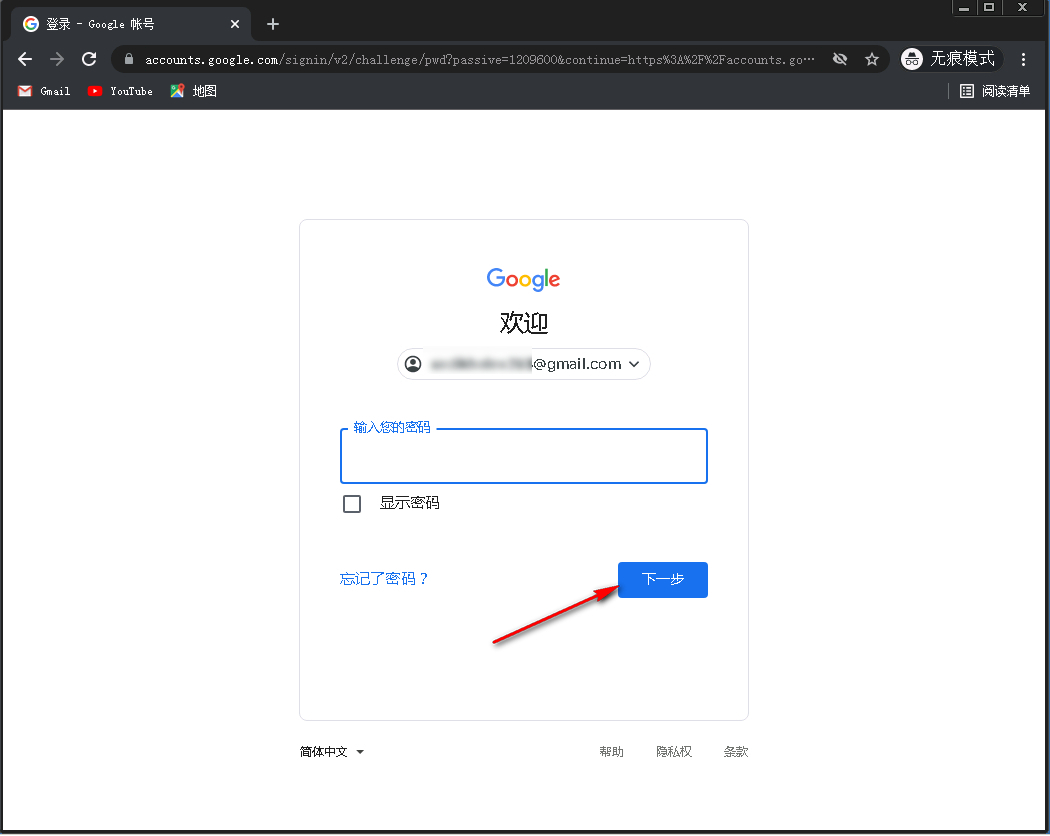Click the third-party cookies blocked eye icon
Image resolution: width=1050 pixels, height=836 pixels.
[840, 59]
